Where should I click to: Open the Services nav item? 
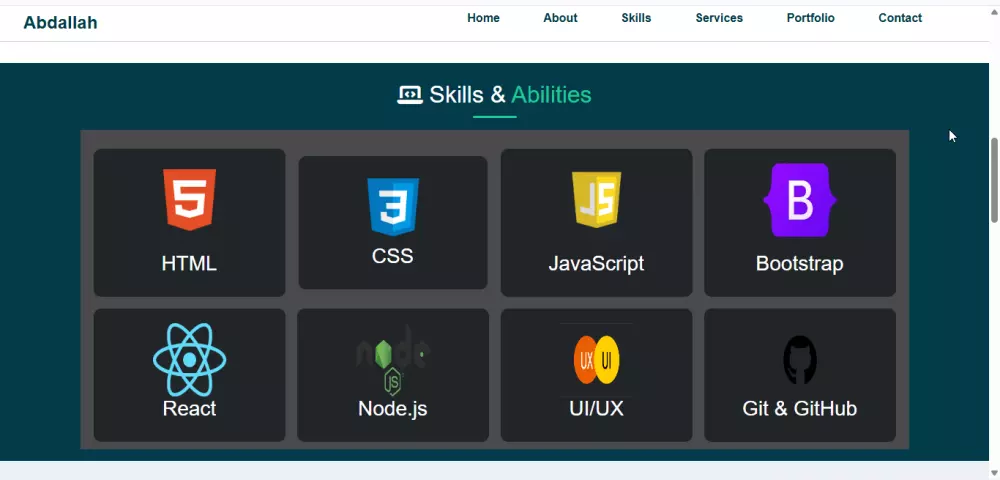(x=719, y=18)
